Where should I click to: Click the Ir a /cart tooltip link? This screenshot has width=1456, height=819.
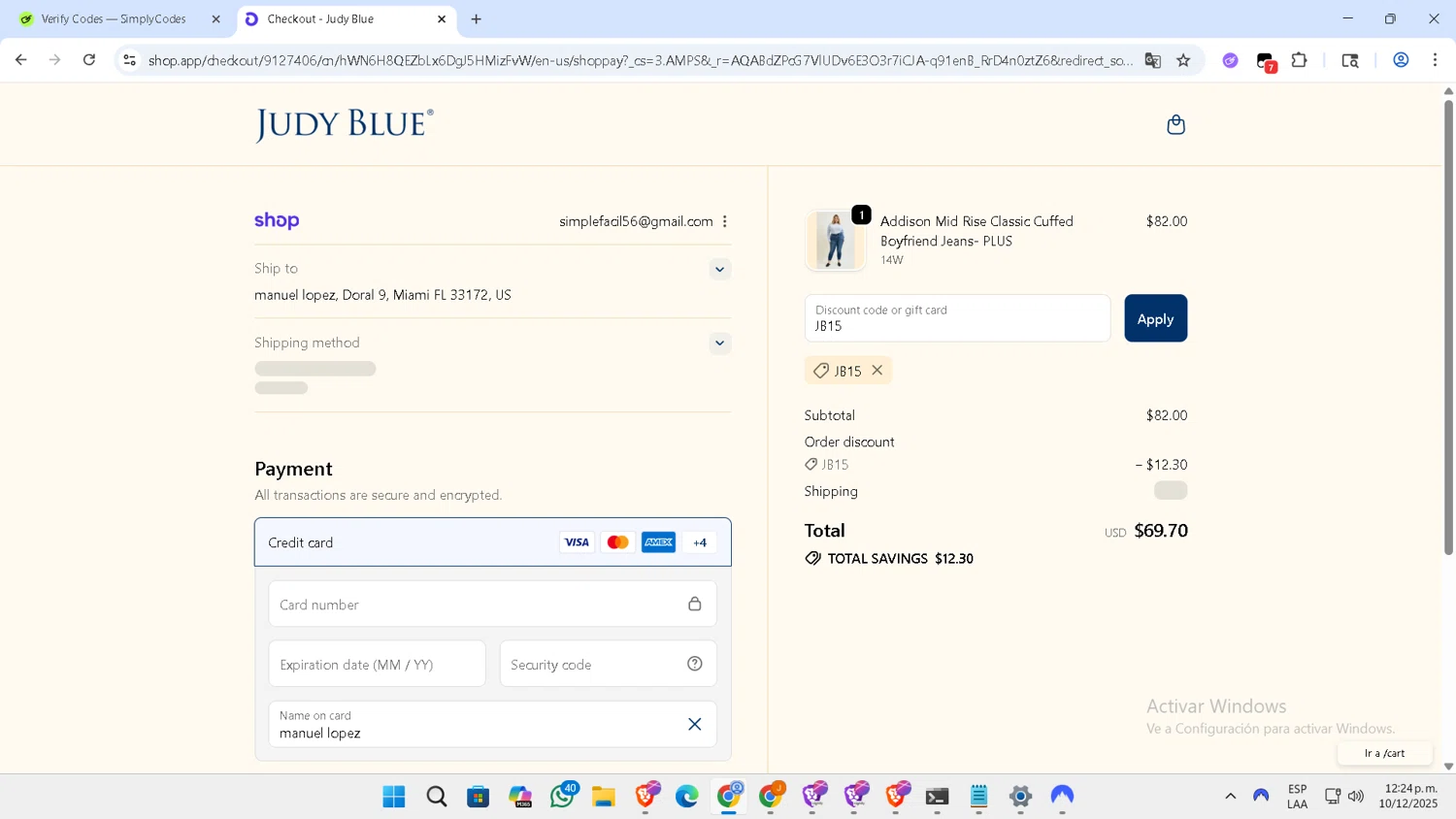point(1384,753)
